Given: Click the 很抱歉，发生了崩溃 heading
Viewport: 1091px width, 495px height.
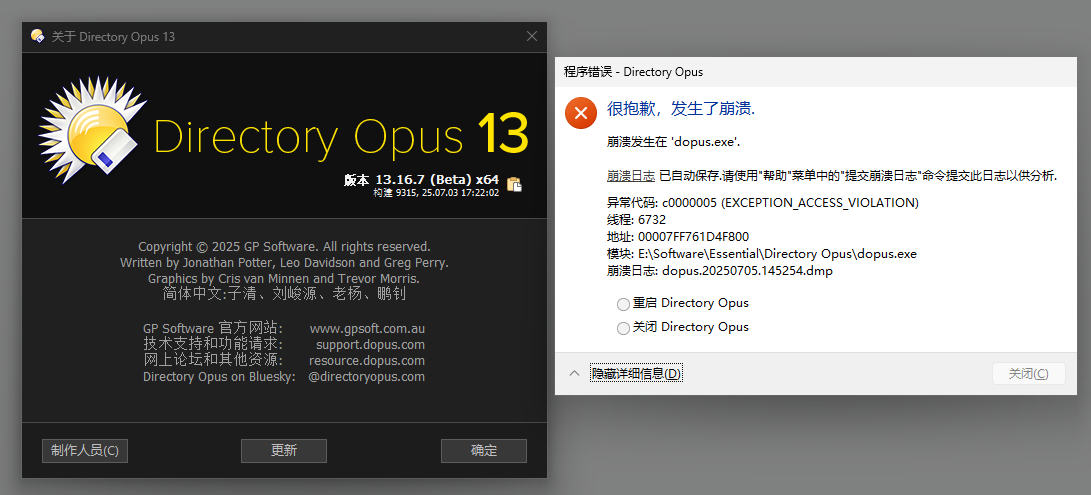Looking at the screenshot, I should [x=681, y=109].
